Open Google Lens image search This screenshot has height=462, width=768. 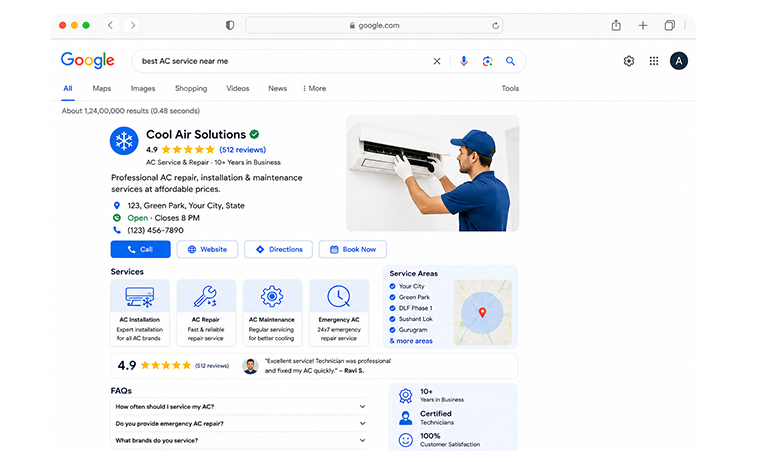(x=487, y=61)
